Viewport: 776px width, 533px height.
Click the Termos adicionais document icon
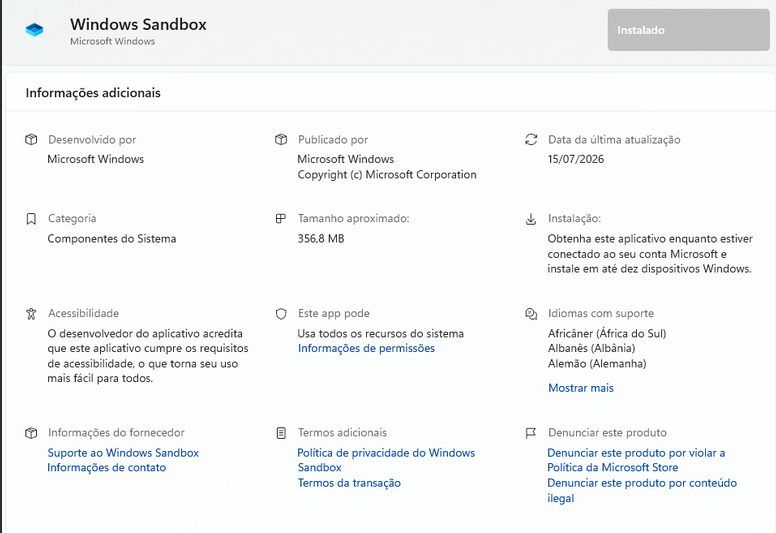click(x=281, y=433)
